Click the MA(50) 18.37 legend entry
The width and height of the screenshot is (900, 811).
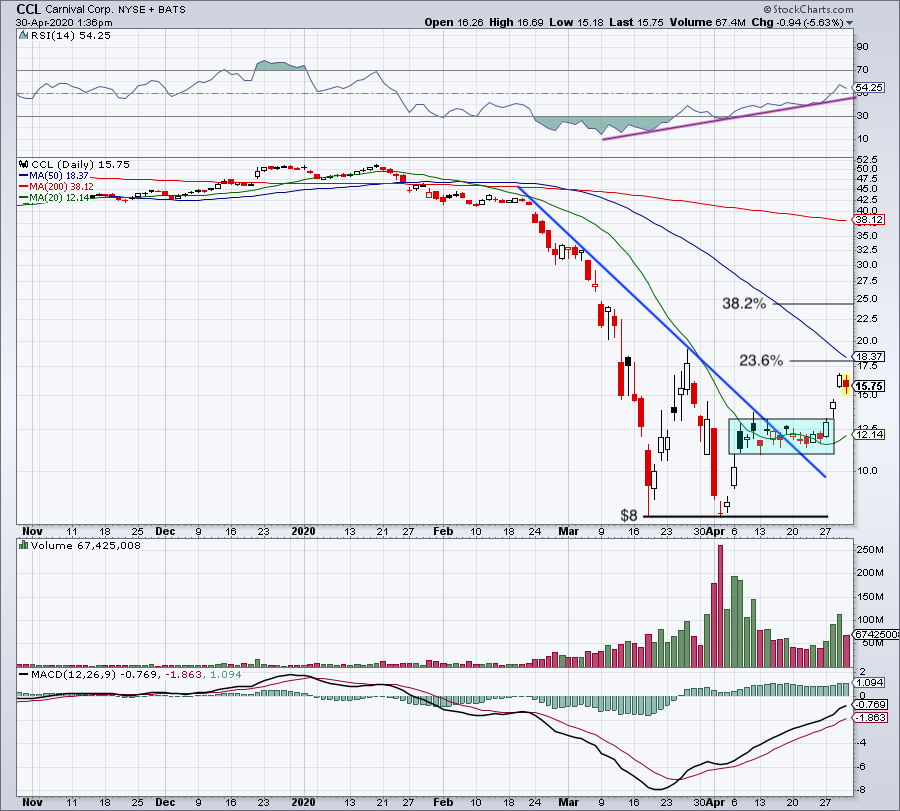coord(54,176)
